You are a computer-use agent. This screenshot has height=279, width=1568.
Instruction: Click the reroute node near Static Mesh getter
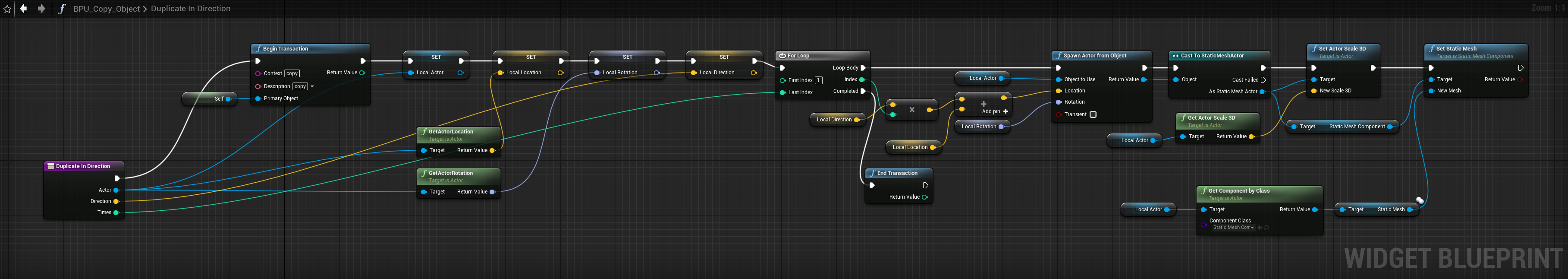pos(1420,200)
